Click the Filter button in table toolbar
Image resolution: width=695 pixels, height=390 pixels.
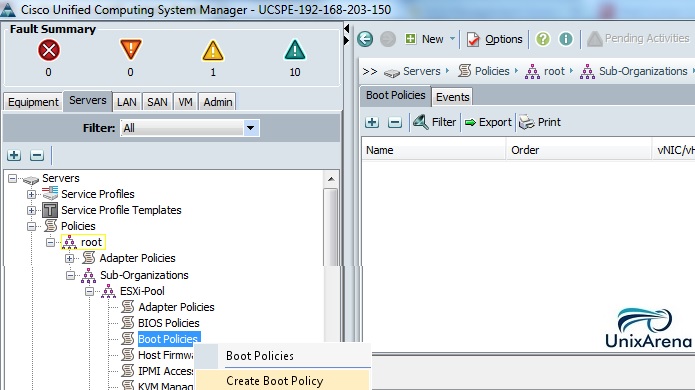click(x=434, y=122)
